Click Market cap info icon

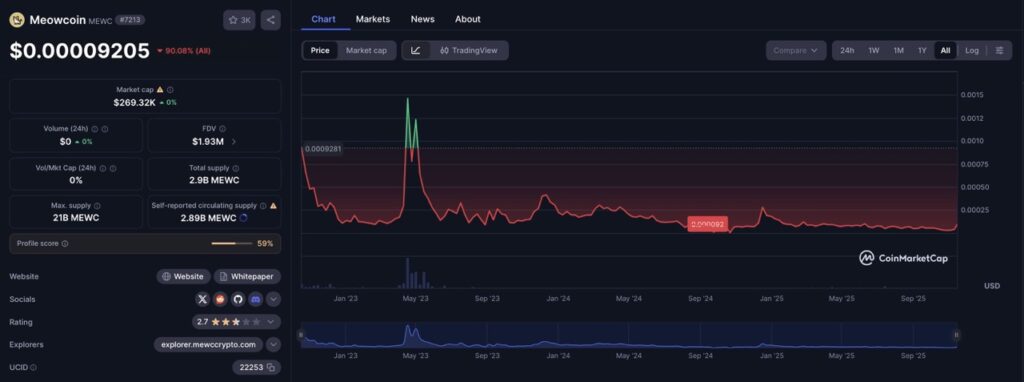[x=170, y=89]
